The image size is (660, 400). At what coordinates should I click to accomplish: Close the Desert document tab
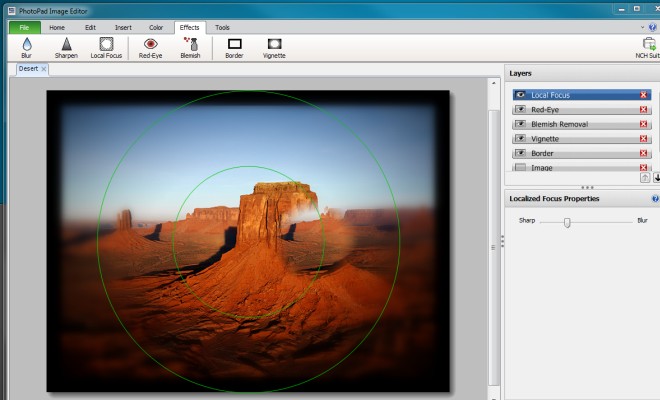point(43,69)
